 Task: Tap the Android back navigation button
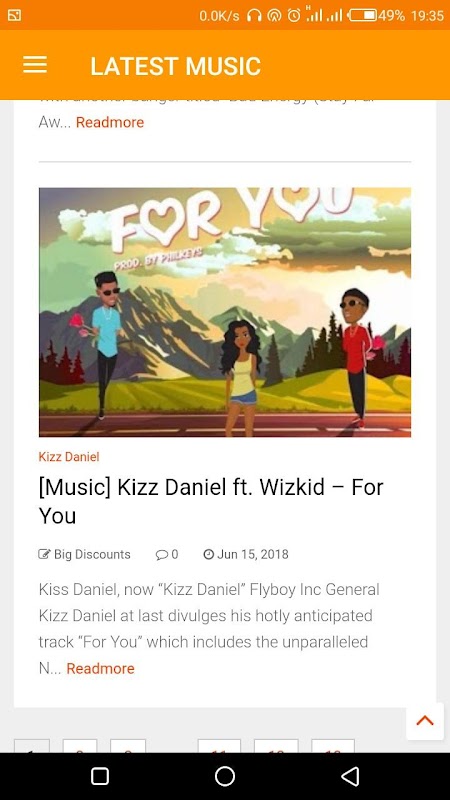tap(350, 776)
